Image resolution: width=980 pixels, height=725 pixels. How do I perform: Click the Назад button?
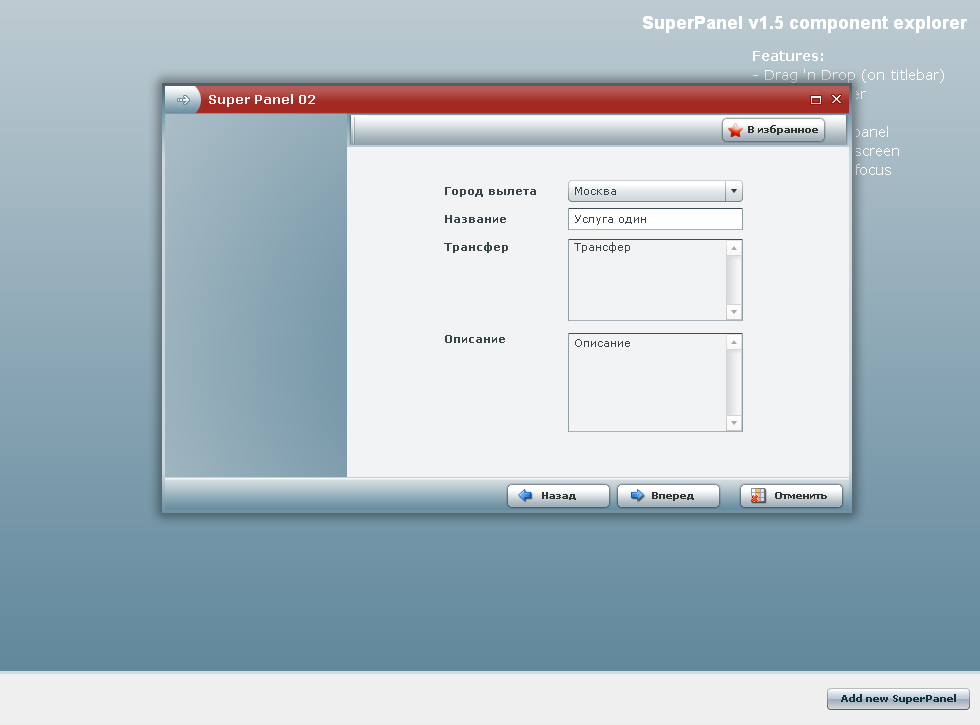coord(558,496)
